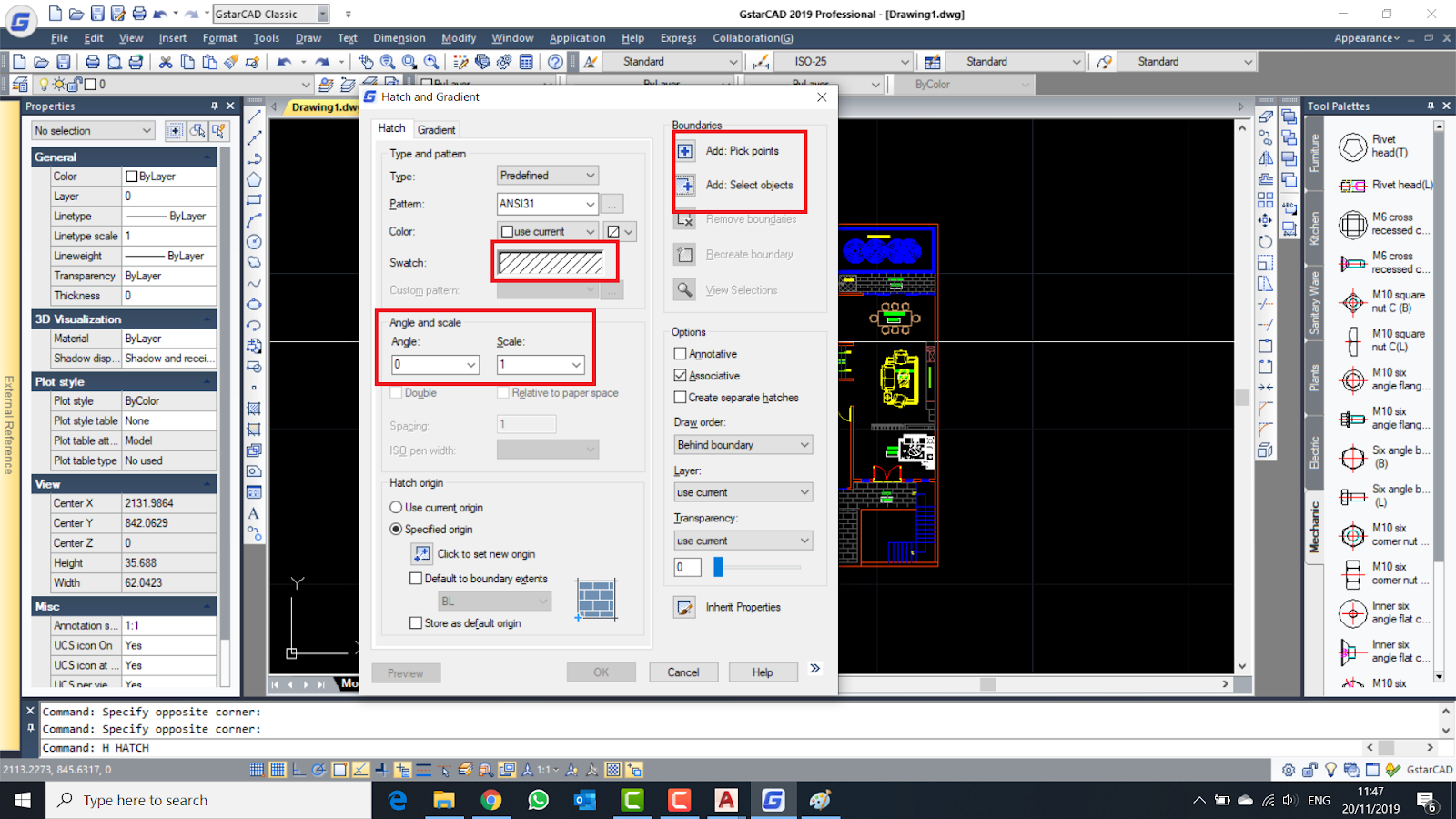
Task: Open the Express menu
Action: (678, 37)
